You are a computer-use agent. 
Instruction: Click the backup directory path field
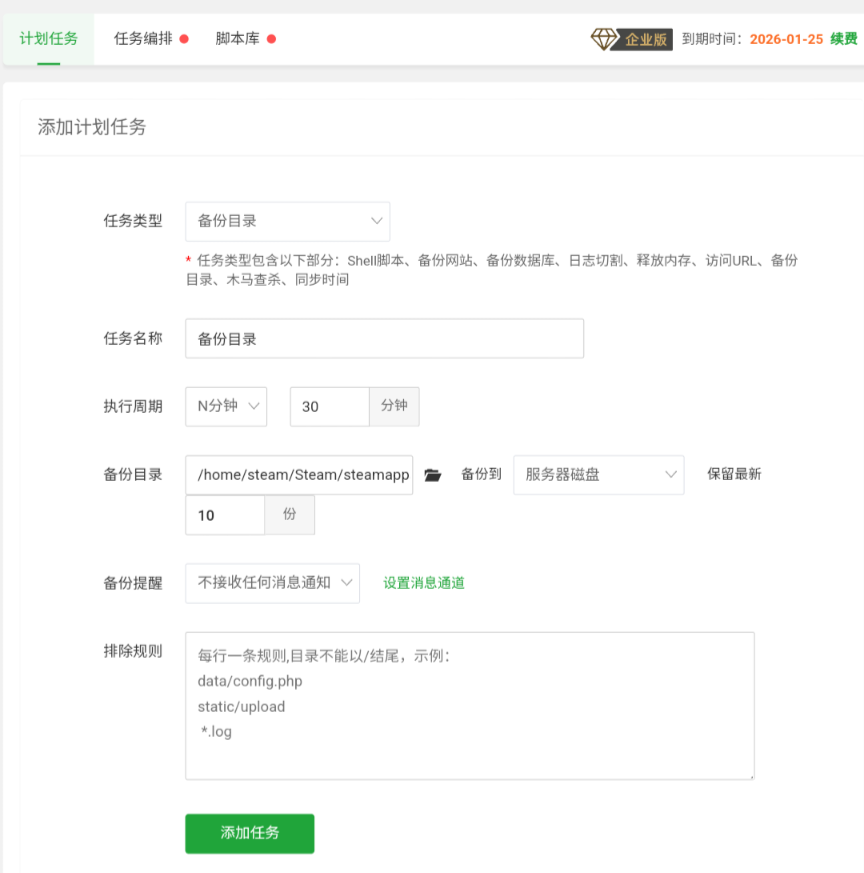[299, 475]
